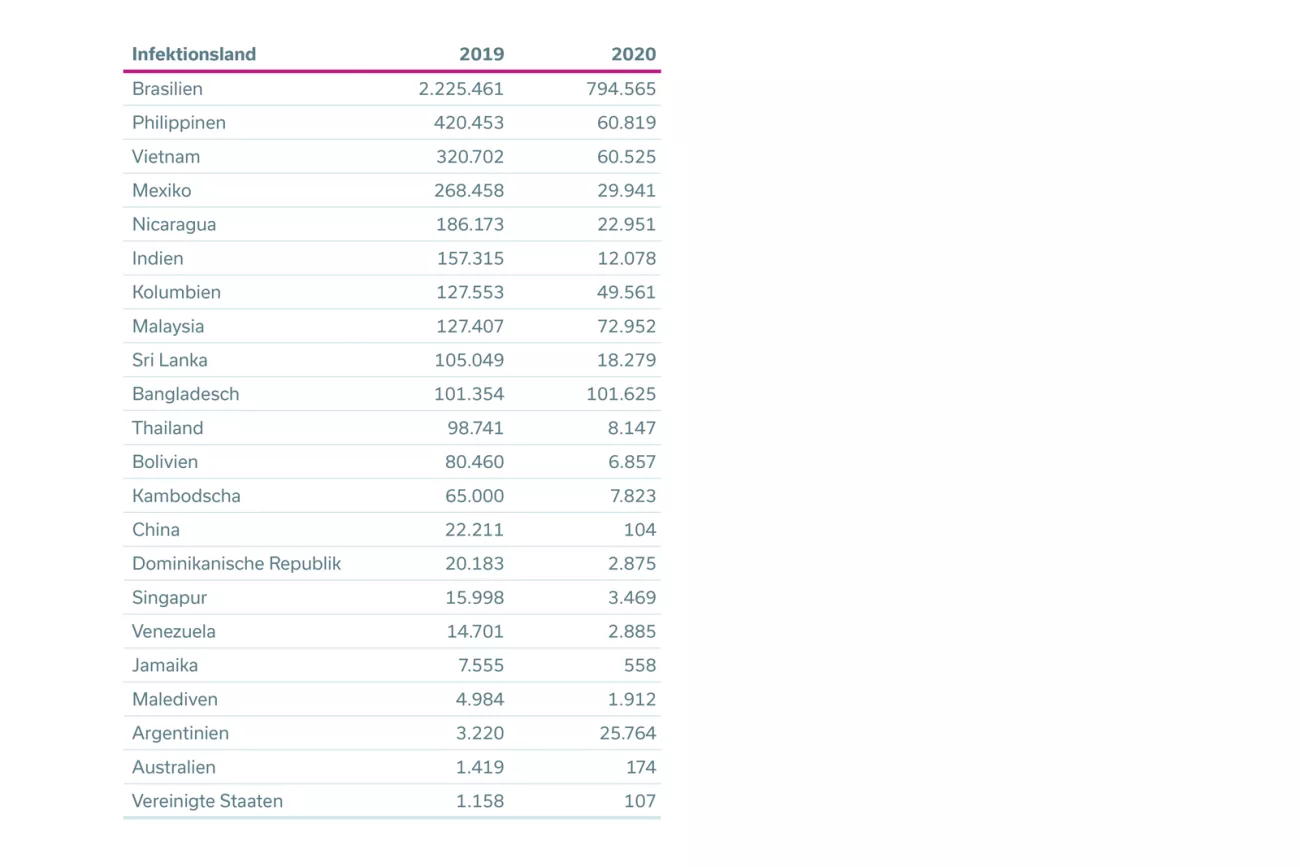Click Sri Lanka 2020 value 18.279
This screenshot has width=1300, height=867.
(x=627, y=360)
